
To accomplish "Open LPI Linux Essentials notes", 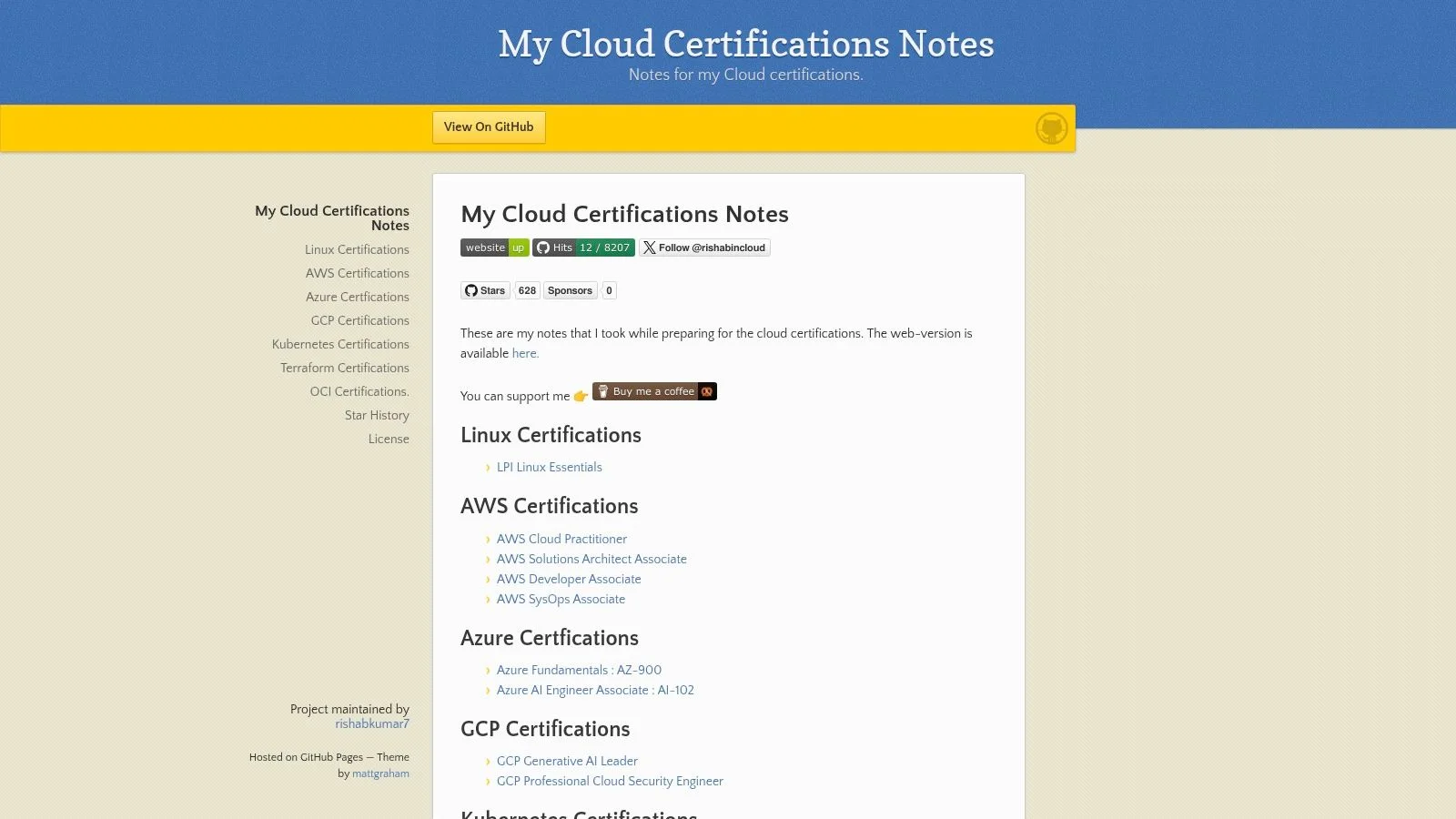I will pos(550,467).
